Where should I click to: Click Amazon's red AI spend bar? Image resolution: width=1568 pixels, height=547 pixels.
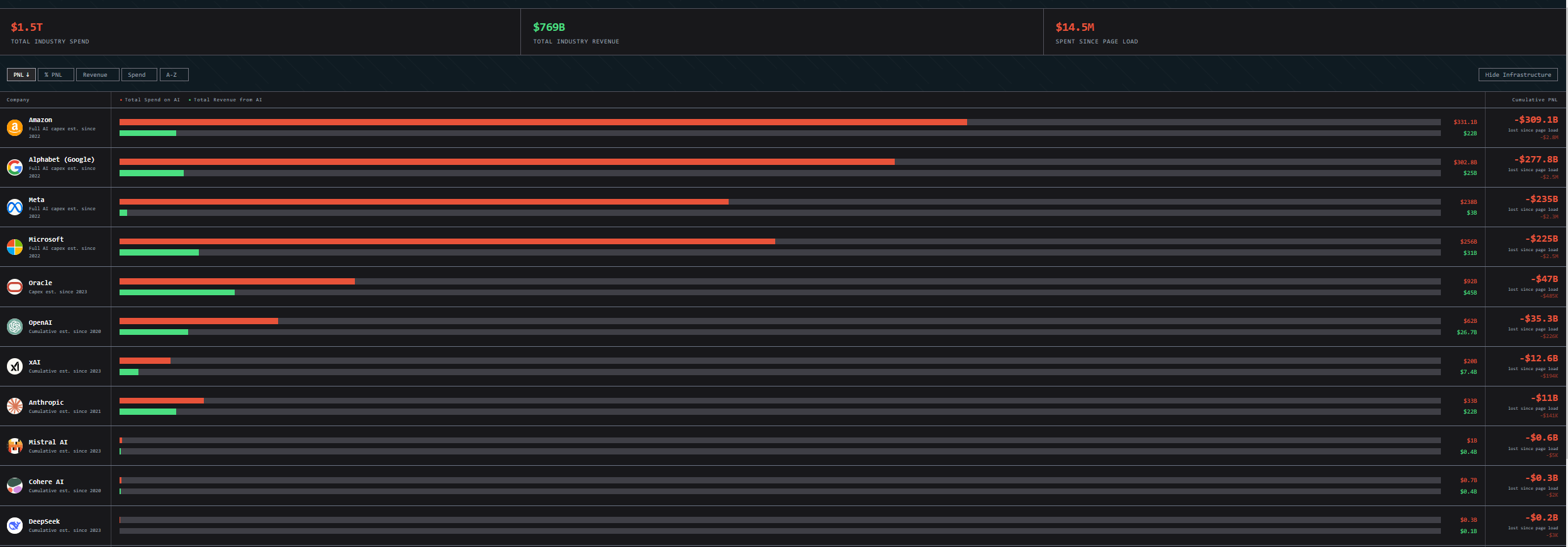(x=543, y=122)
